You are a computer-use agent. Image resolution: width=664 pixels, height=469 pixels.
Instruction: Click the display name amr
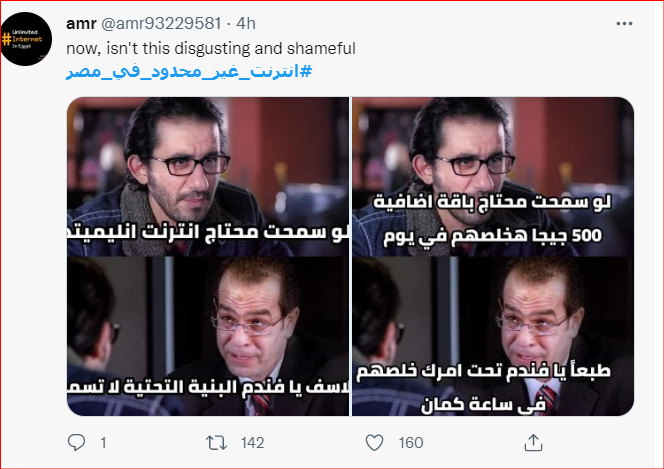coord(81,24)
